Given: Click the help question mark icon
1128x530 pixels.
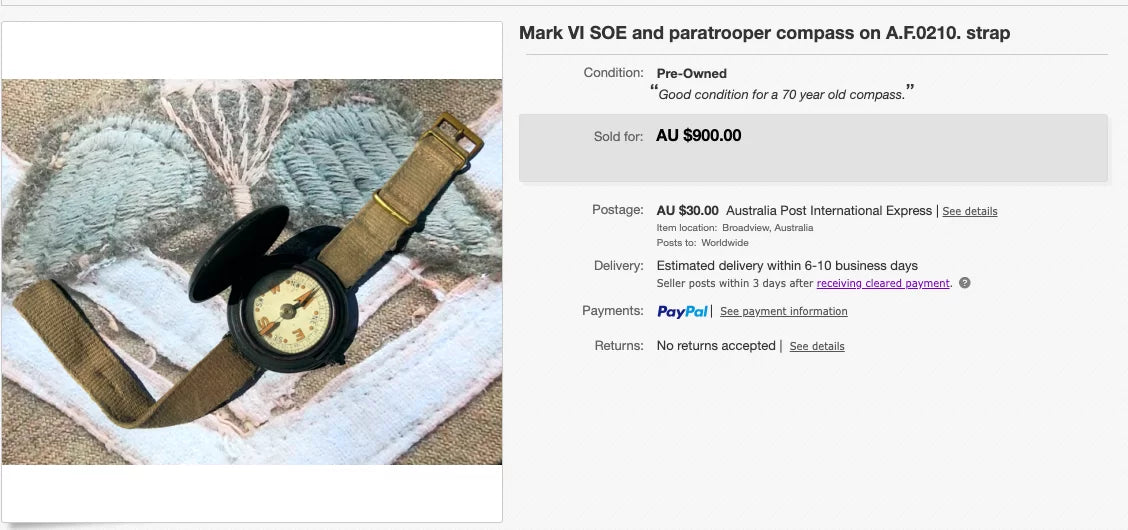Looking at the screenshot, I should [965, 283].
